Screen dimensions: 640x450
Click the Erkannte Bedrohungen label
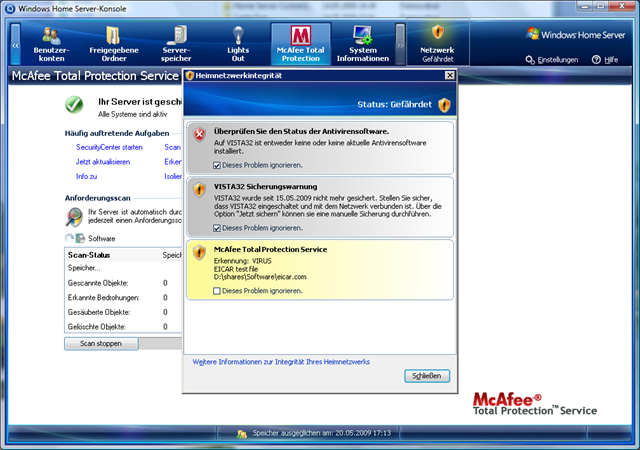click(104, 298)
